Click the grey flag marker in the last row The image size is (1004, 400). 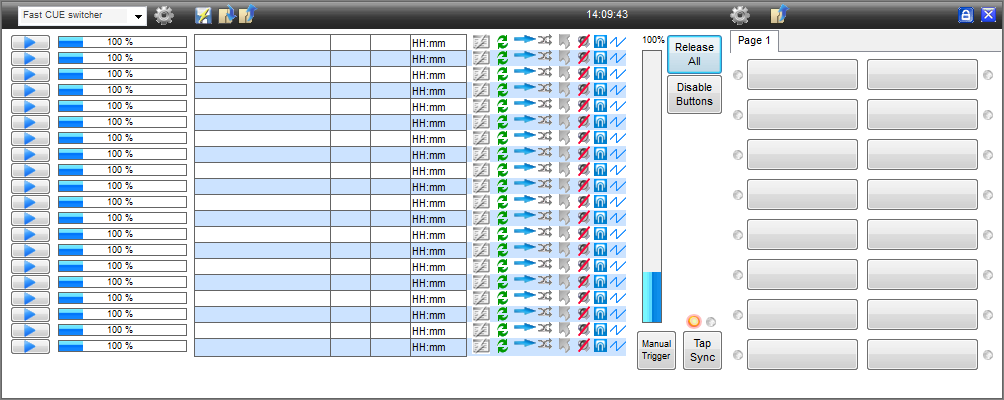tap(564, 346)
